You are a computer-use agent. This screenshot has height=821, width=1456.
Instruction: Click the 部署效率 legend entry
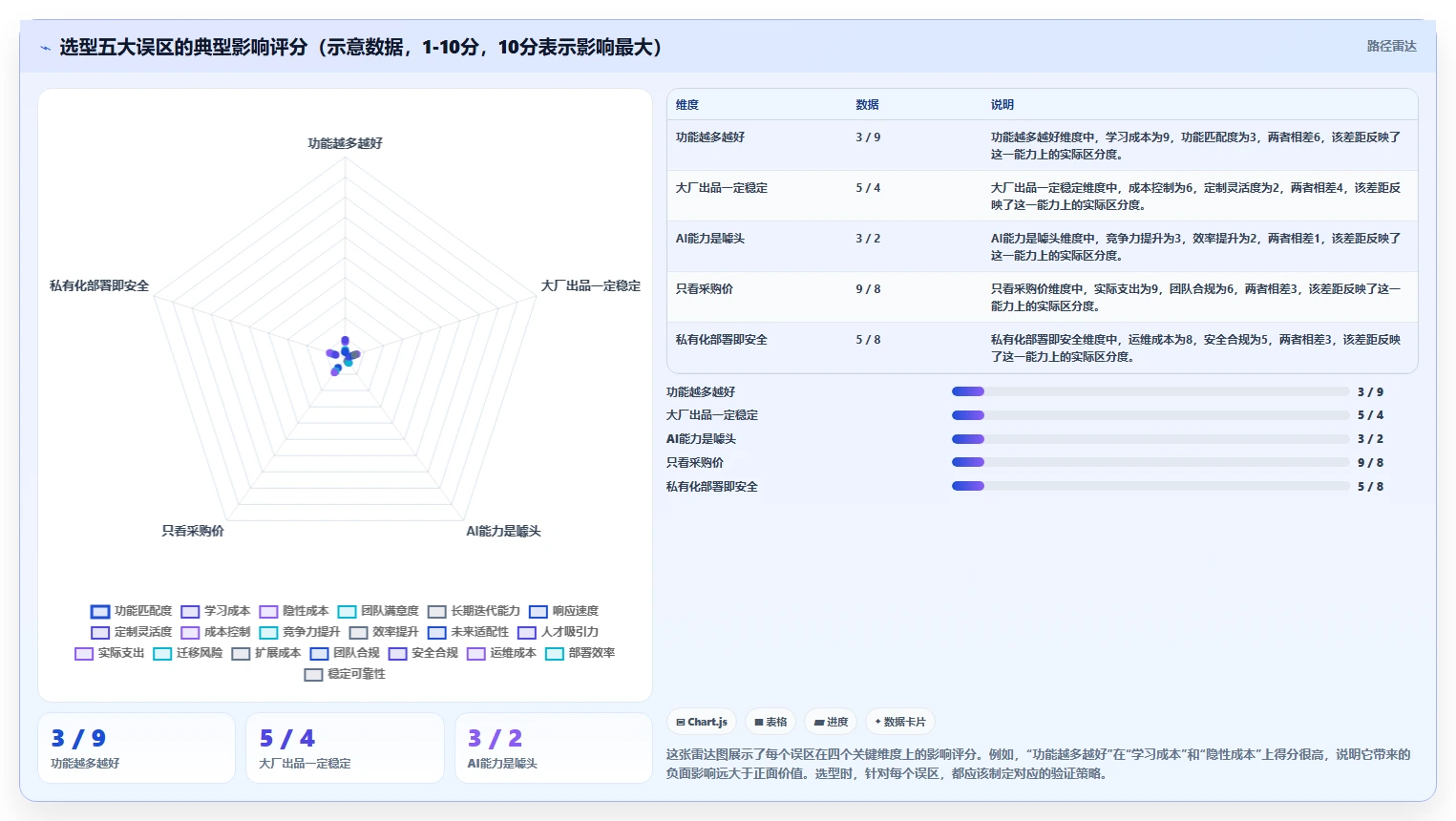click(x=580, y=653)
